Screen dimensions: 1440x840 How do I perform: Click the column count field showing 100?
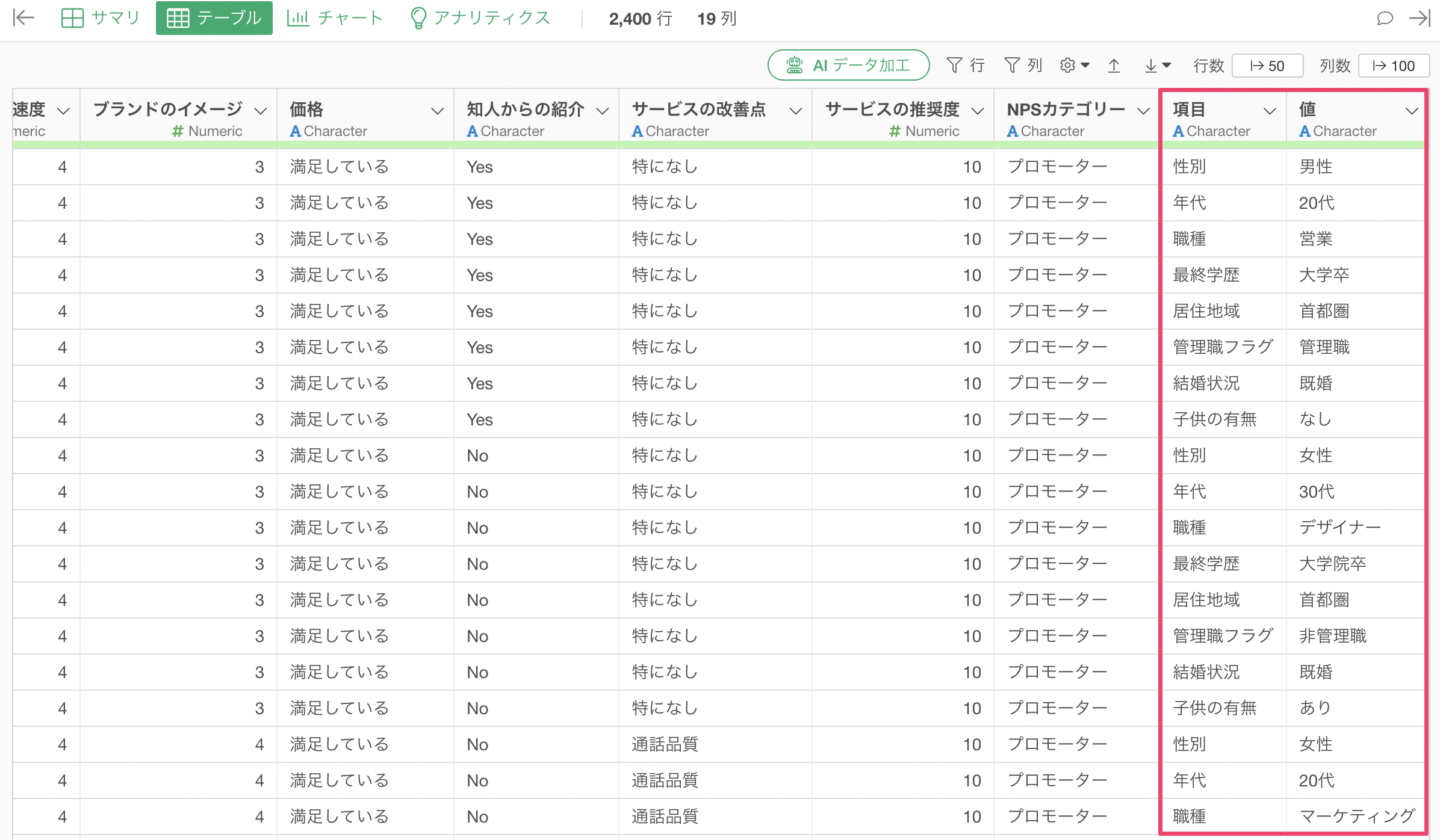click(1394, 66)
